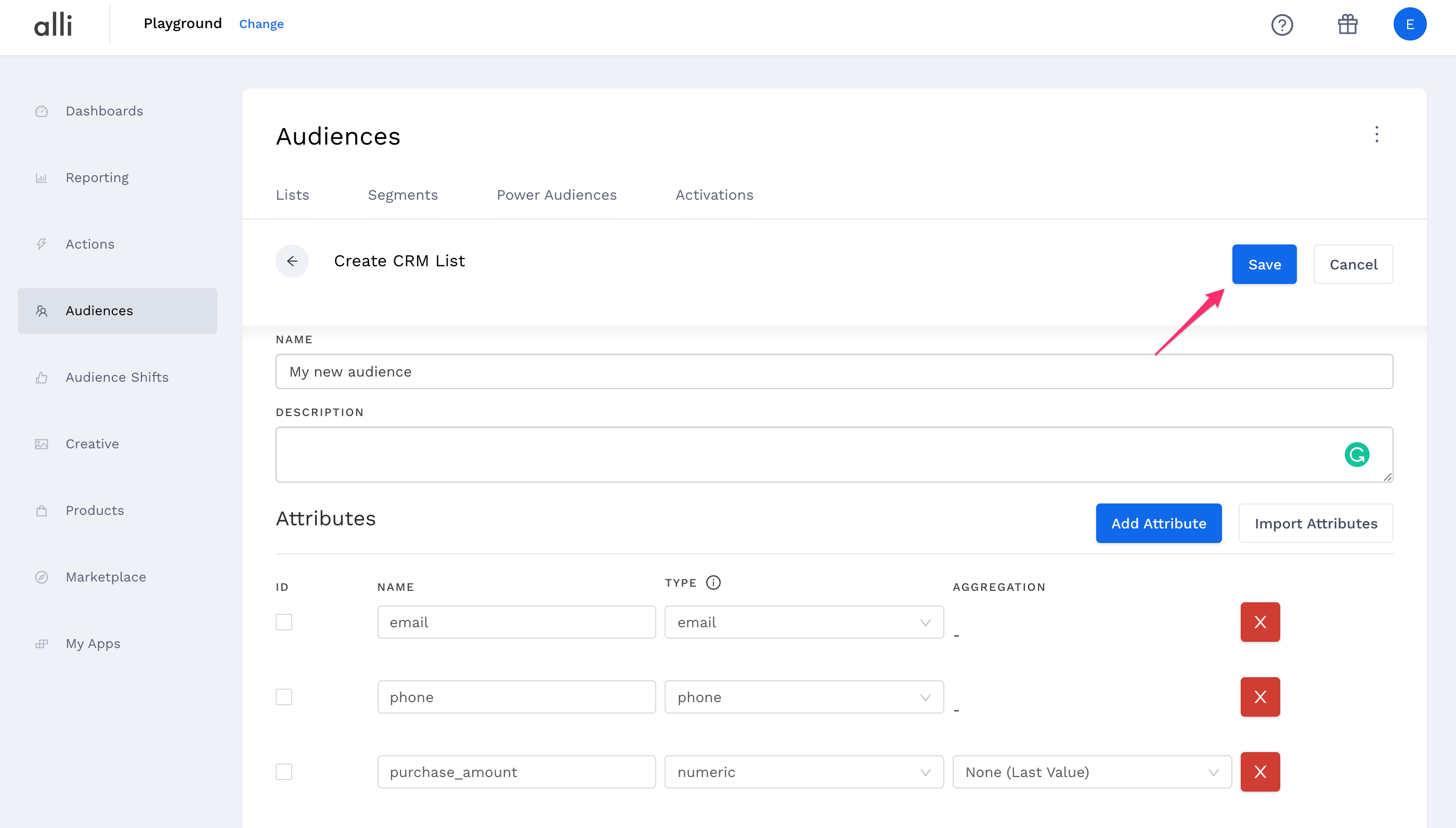The height and width of the screenshot is (828, 1456).
Task: Switch to the Segments tab
Action: pos(403,195)
